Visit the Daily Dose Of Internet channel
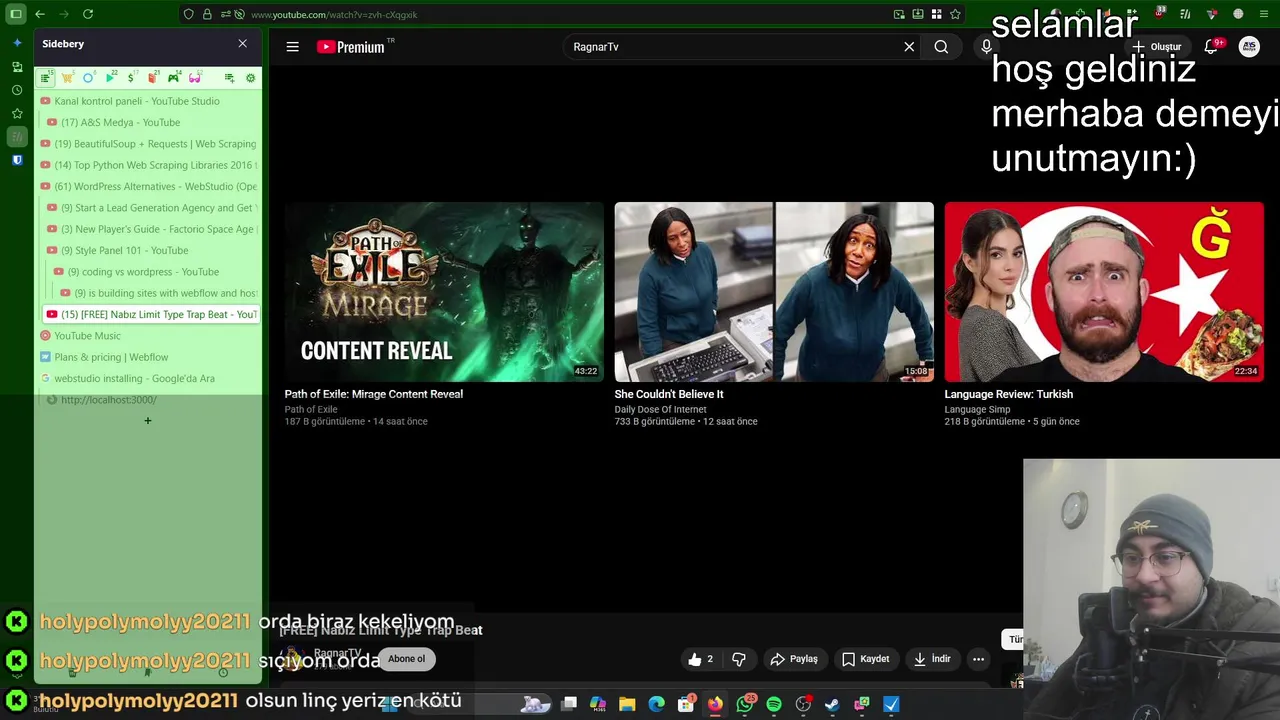Screen dimensions: 1280x720 [x=661, y=409]
